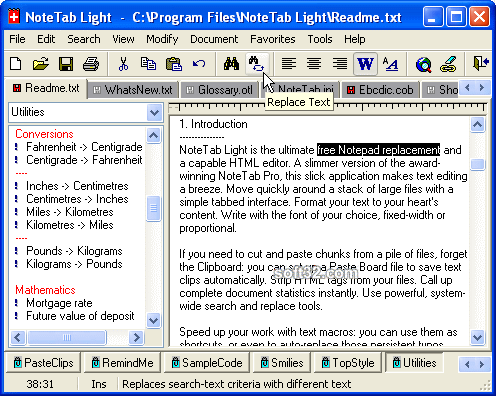Run Miles -> Kilometres clip
496x396 pixels.
(x=70, y=212)
